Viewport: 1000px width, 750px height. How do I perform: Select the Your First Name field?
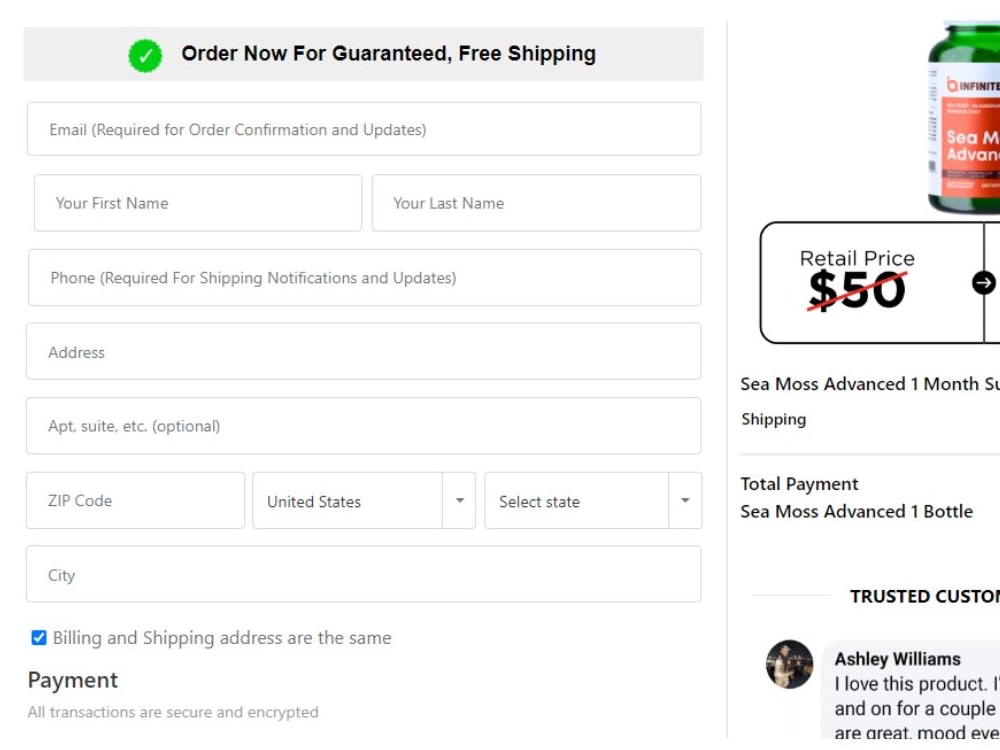(197, 203)
